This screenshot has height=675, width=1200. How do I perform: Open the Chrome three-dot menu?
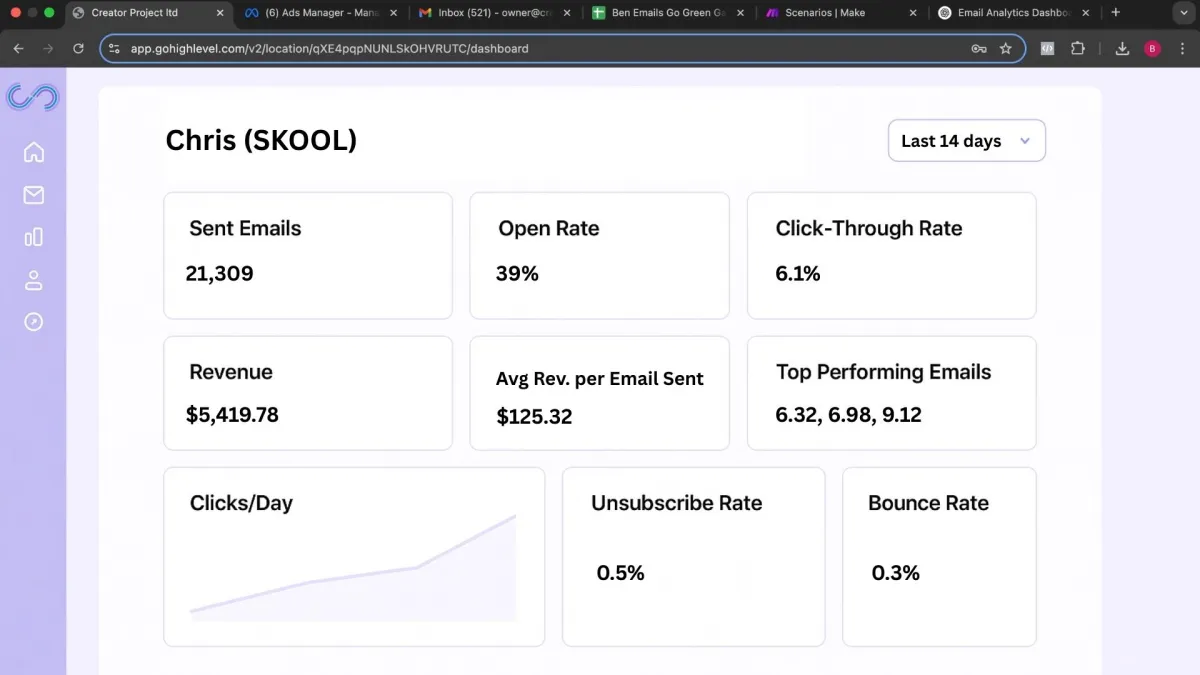coord(1182,48)
